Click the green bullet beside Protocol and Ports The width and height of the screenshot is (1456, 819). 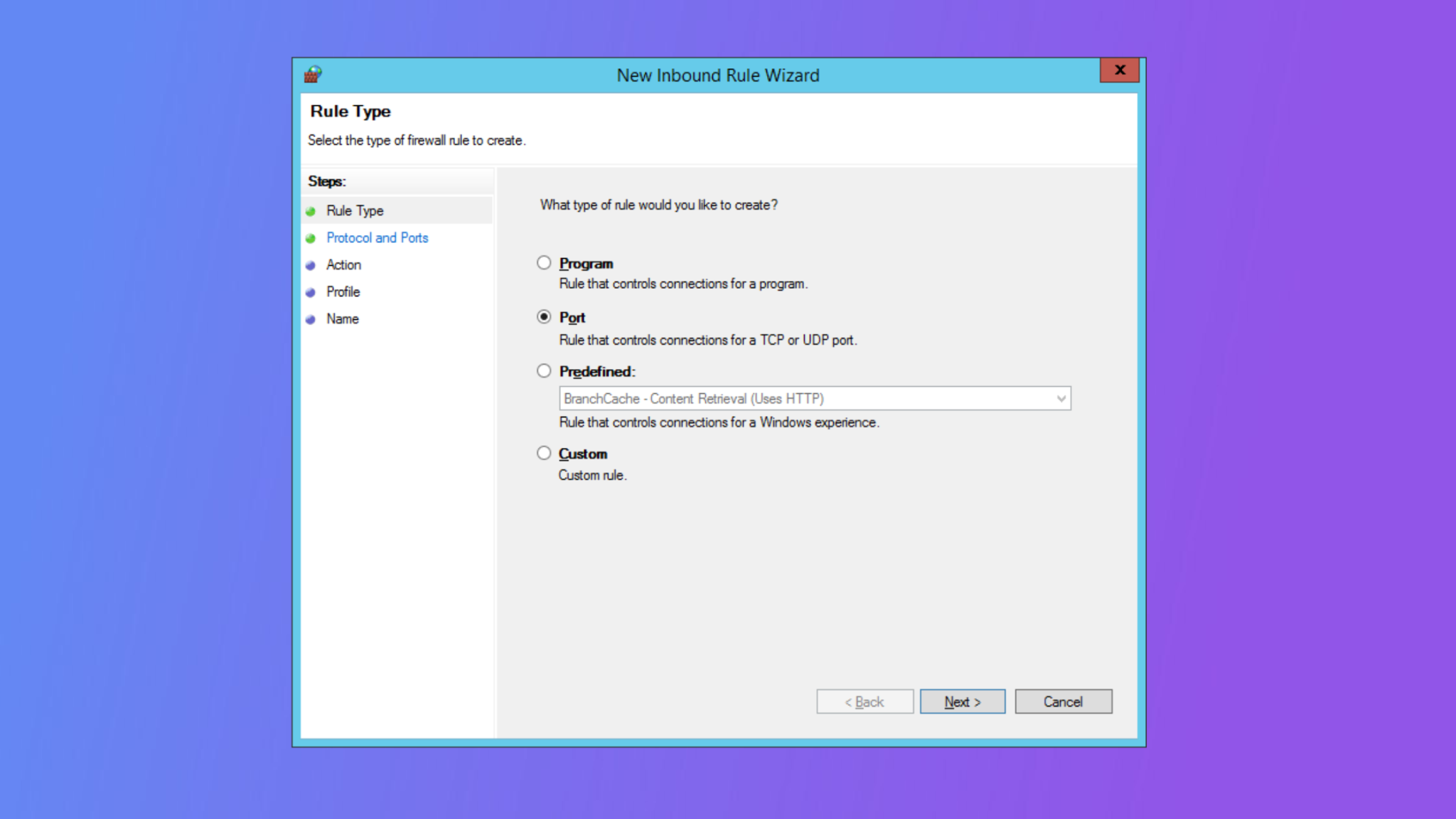tap(312, 237)
